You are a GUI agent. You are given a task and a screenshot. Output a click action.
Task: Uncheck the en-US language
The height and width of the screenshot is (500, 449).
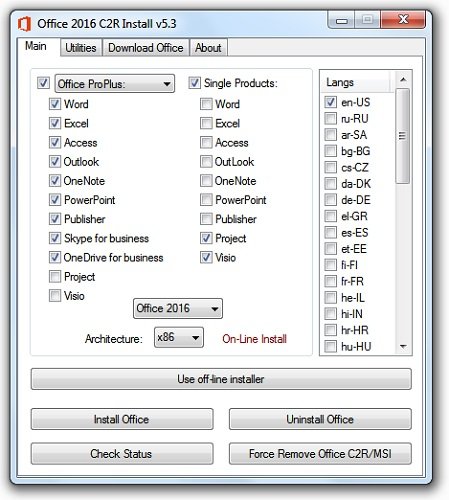[x=330, y=102]
